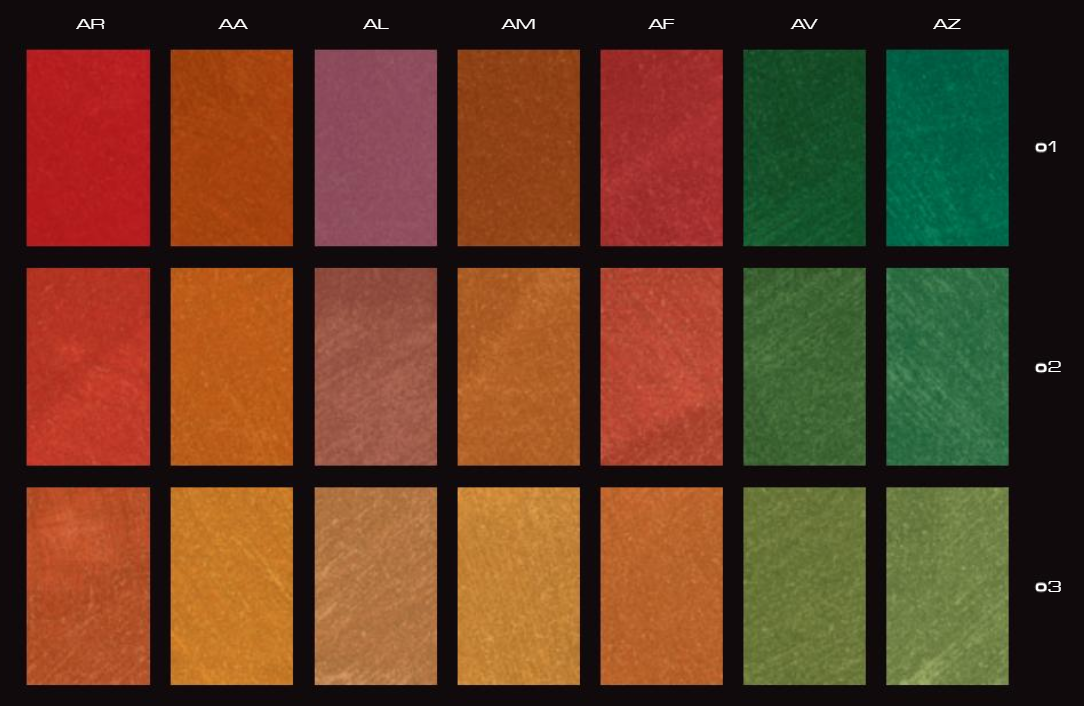
Task: Pick the AL 02 dusty rose swatch
Action: 375,366
